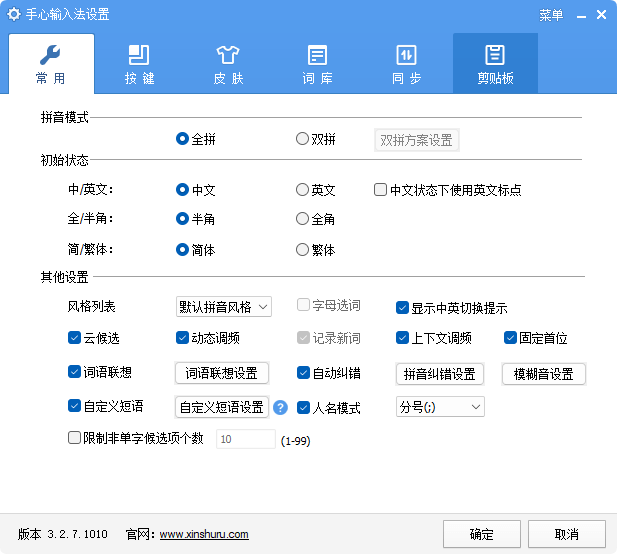Viewport: 617px width, 554px height.
Task: Open the 常用 tab with wrench icon
Action: point(51,64)
